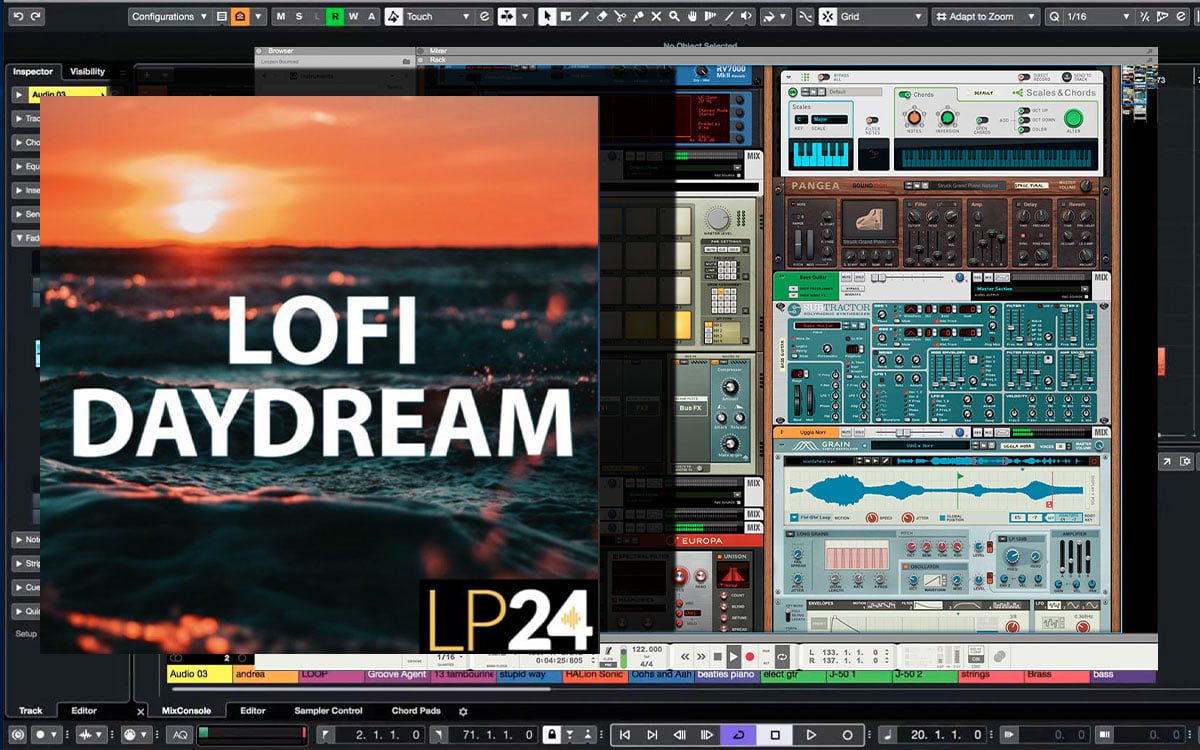The height and width of the screenshot is (750, 1200).
Task: Select the Draw pencil tool
Action: 583,16
